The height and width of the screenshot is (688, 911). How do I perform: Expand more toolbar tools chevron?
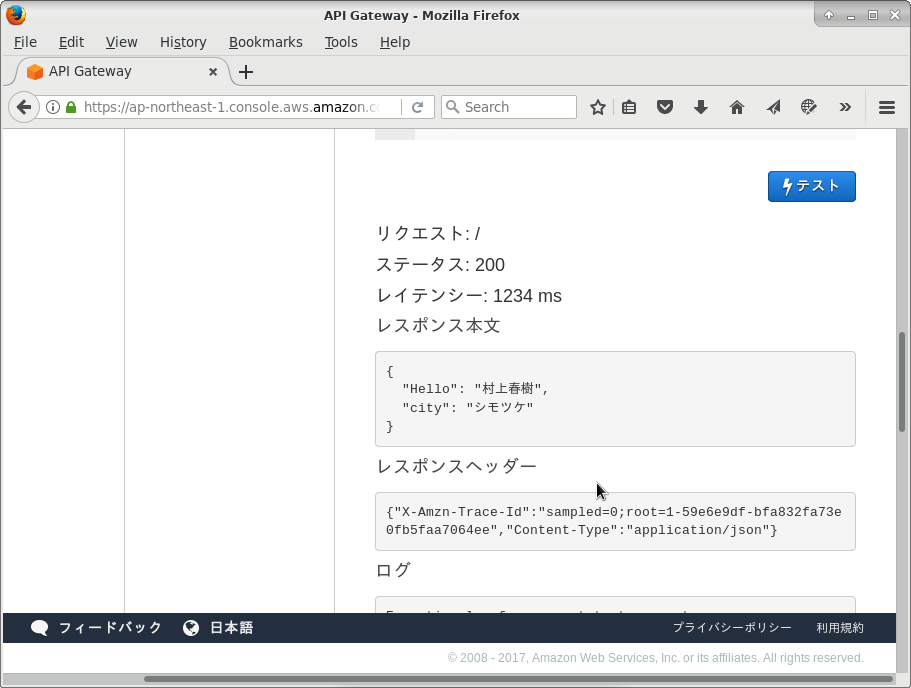click(x=845, y=107)
